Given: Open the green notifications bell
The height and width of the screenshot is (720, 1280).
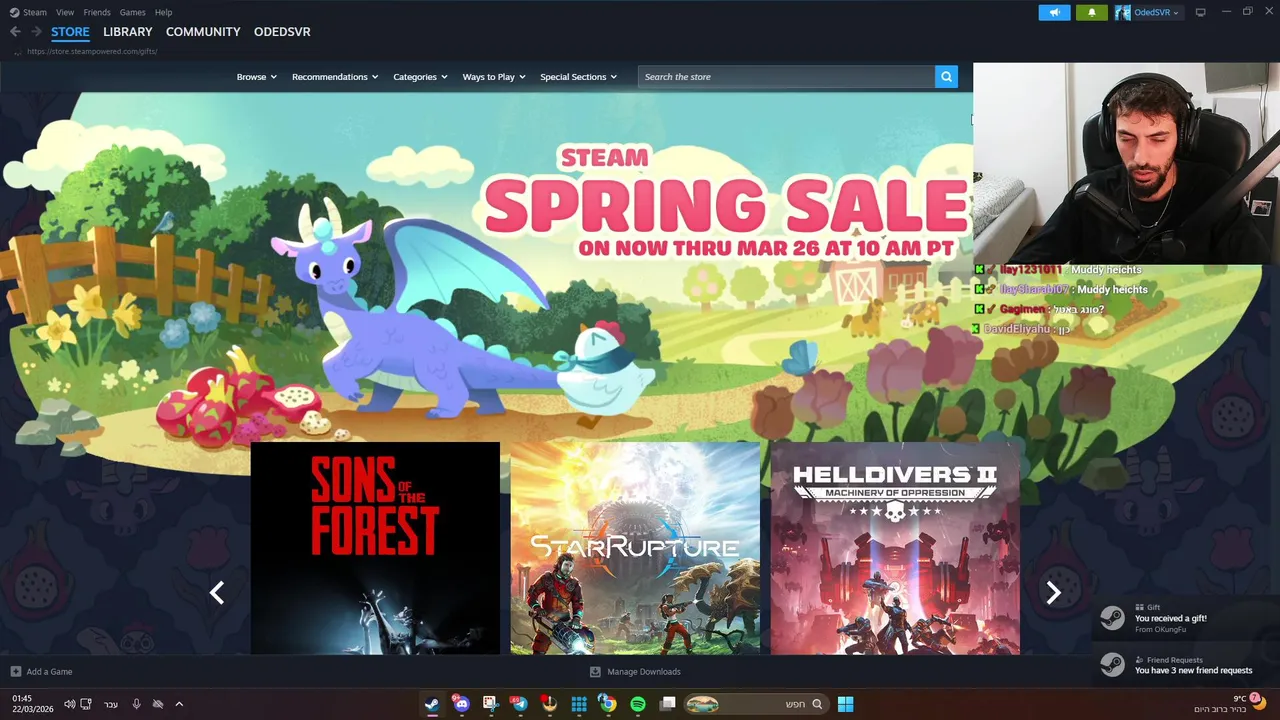Looking at the screenshot, I should (1091, 12).
